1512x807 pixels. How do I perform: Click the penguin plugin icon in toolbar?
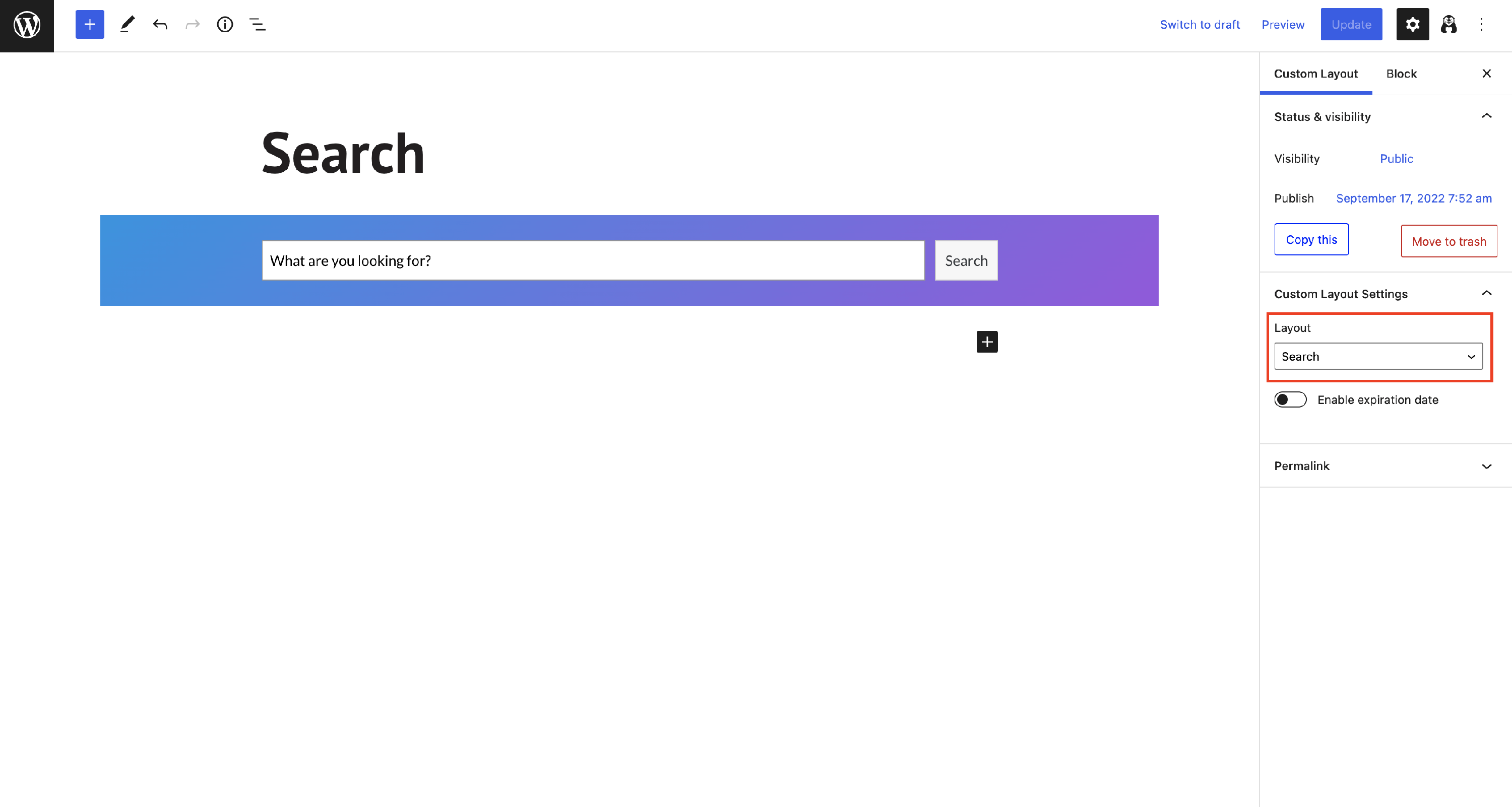click(x=1448, y=25)
